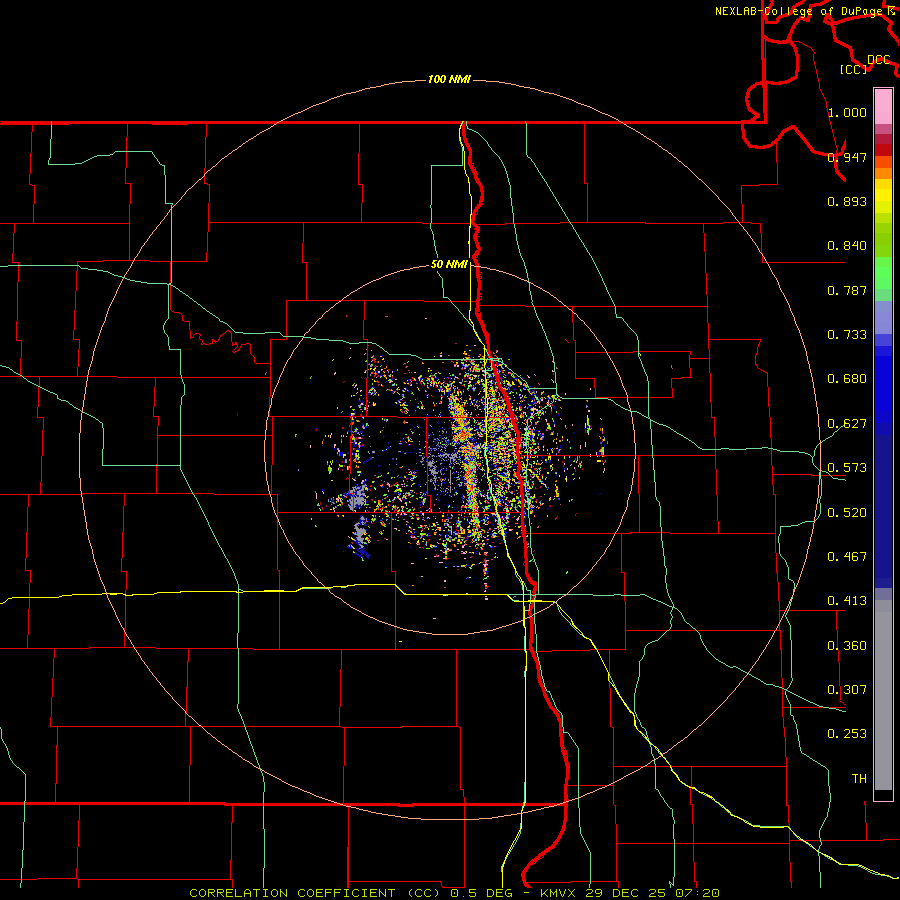900x900 pixels.
Task: Select the 0.893 legend value
Action: pyautogui.click(x=847, y=201)
